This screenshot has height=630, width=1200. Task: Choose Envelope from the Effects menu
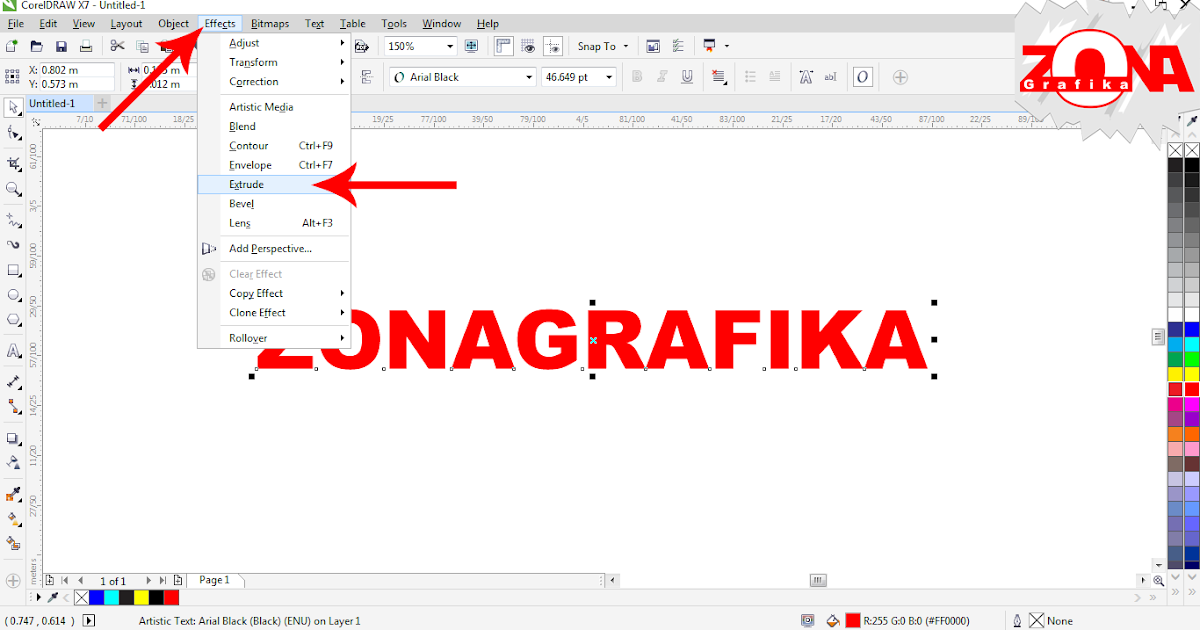pyautogui.click(x=274, y=165)
